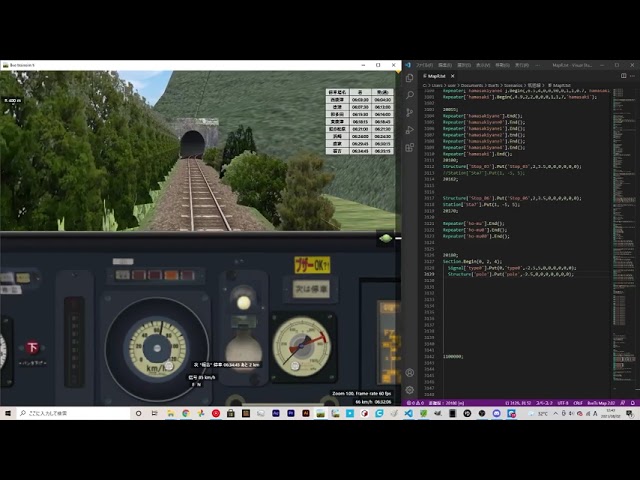Close the Map.txt editor tab
The width and height of the screenshot is (640, 480).
(452, 76)
